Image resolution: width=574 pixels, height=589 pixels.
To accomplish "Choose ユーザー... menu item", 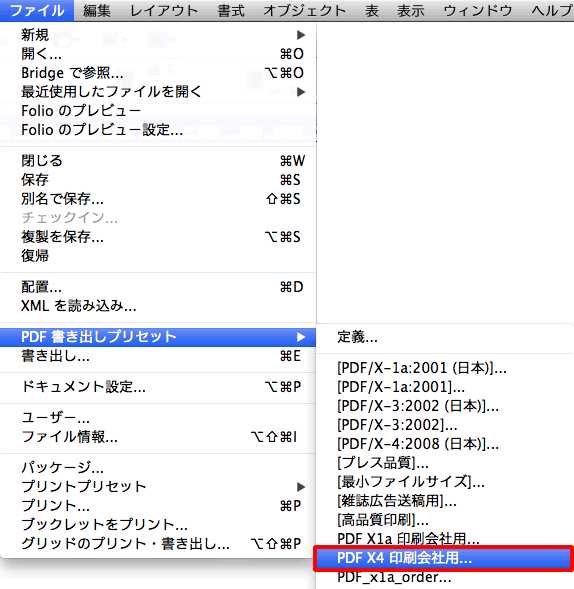I will coord(158,418).
